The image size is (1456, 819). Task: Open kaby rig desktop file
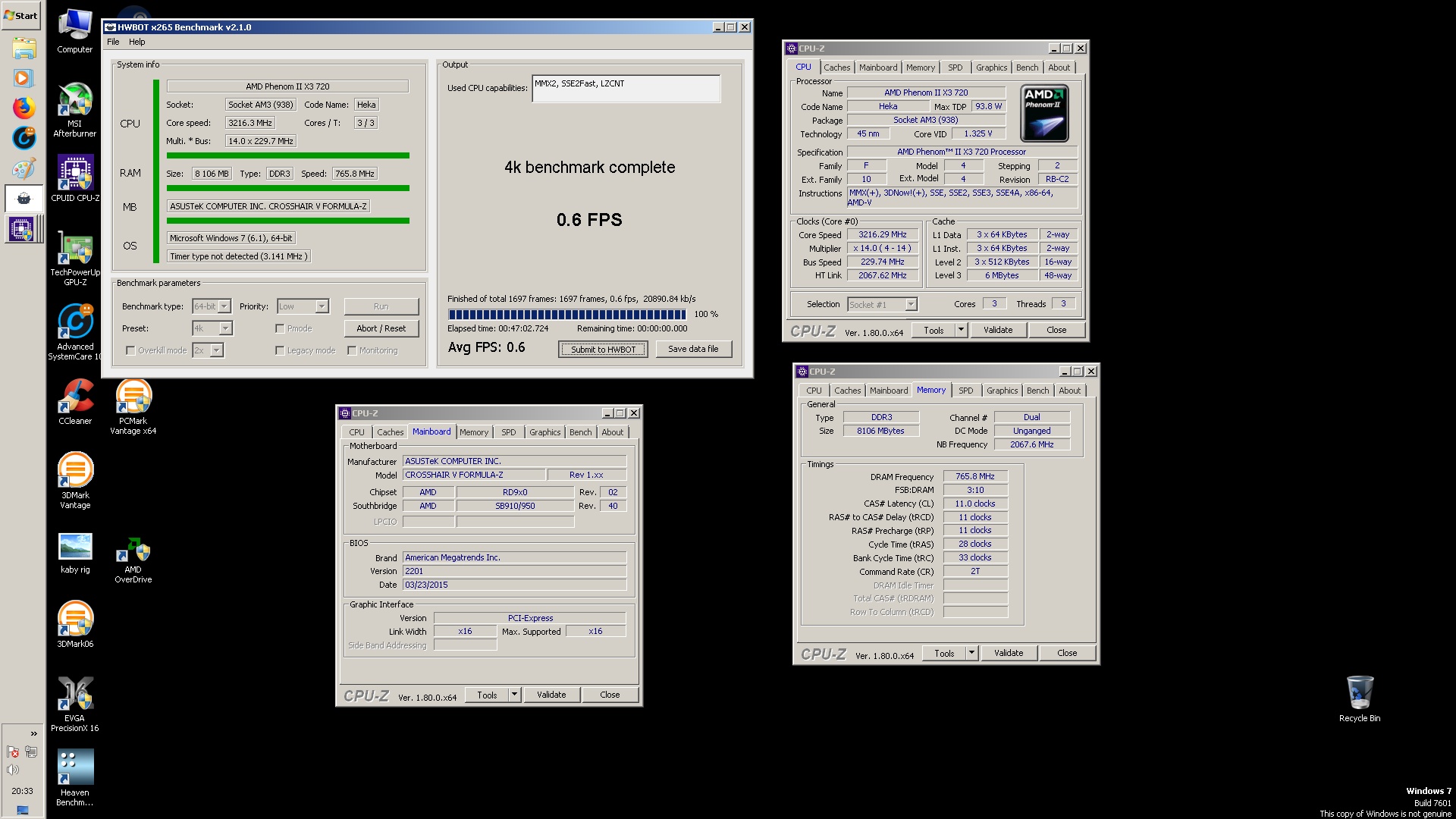coord(75,553)
